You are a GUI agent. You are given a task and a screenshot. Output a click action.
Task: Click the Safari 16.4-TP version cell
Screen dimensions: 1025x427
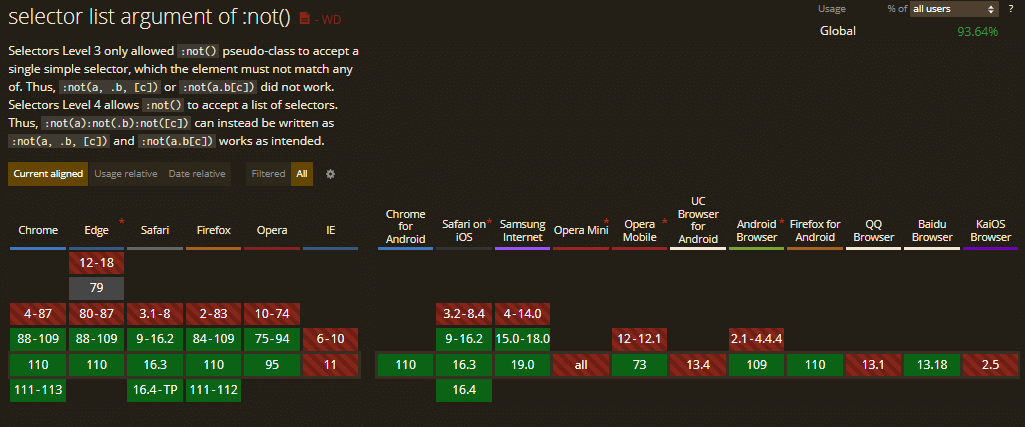156,390
